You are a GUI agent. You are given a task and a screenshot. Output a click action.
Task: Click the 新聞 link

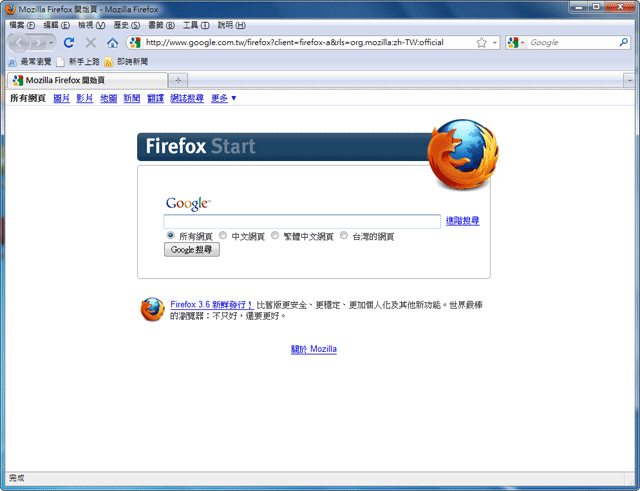click(x=132, y=98)
